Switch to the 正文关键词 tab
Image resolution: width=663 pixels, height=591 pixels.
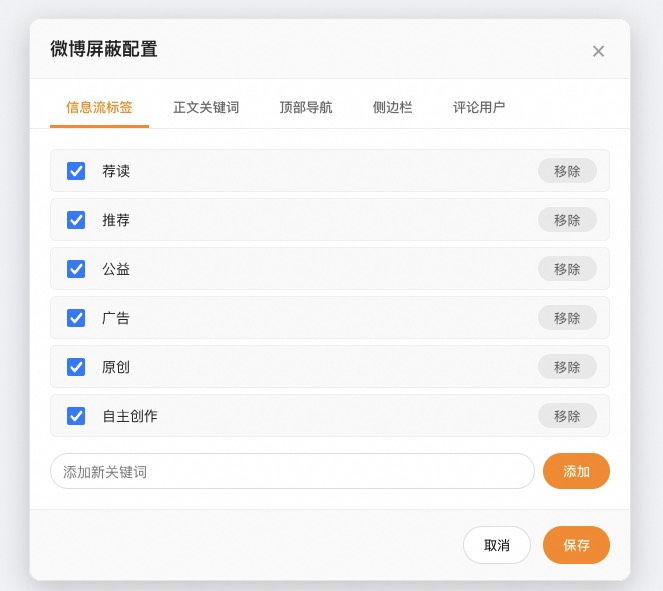point(206,107)
